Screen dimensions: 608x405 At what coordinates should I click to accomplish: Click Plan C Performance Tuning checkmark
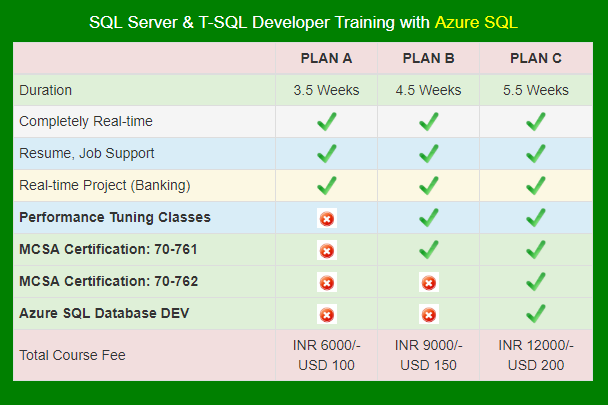[535, 218]
